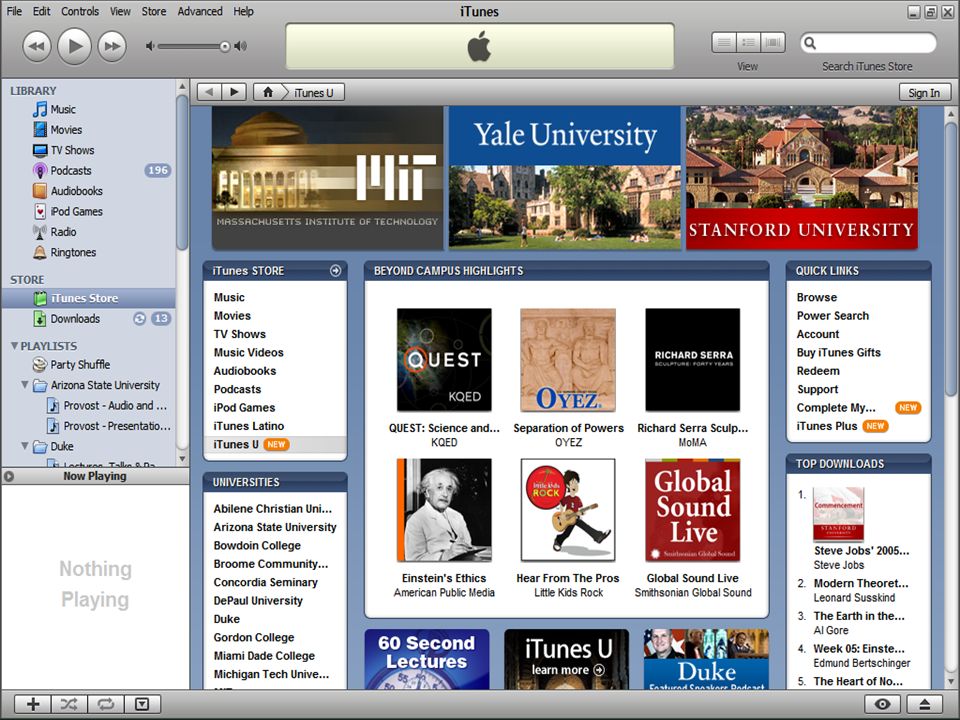Image resolution: width=960 pixels, height=720 pixels.
Task: Click the high-volume speaker icon
Action: [x=241, y=46]
